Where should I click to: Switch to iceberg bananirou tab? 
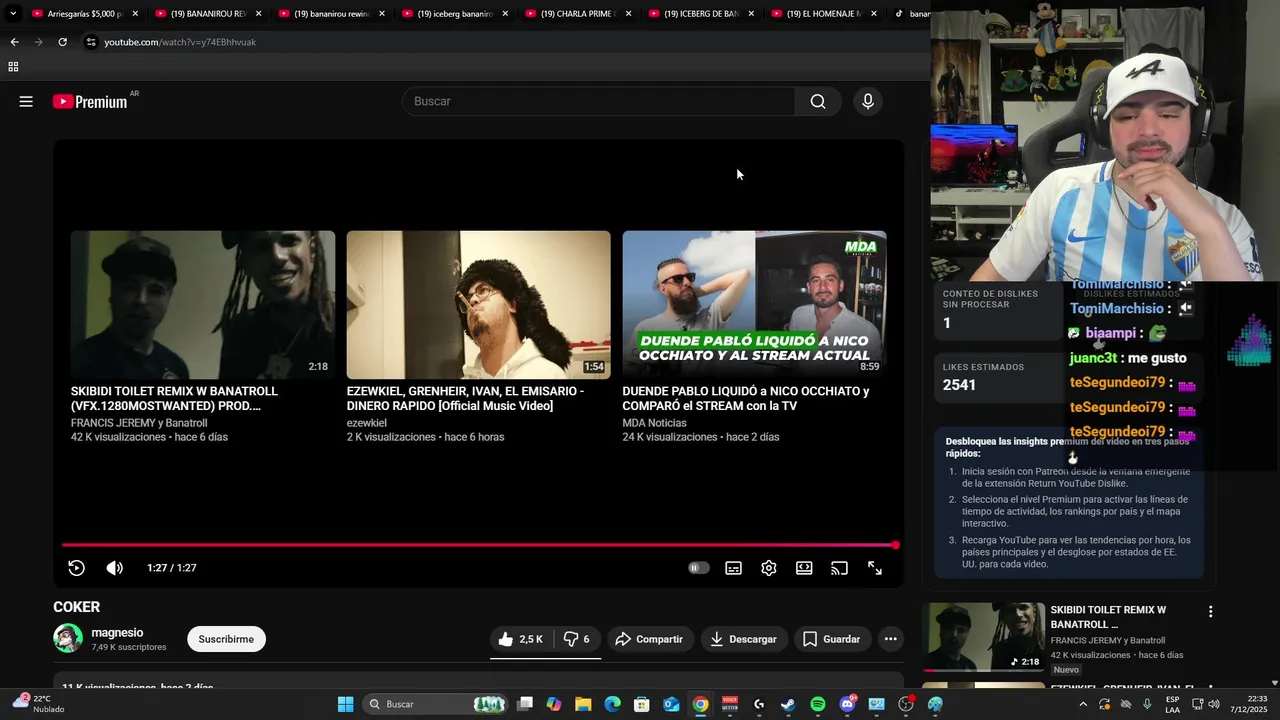[453, 14]
